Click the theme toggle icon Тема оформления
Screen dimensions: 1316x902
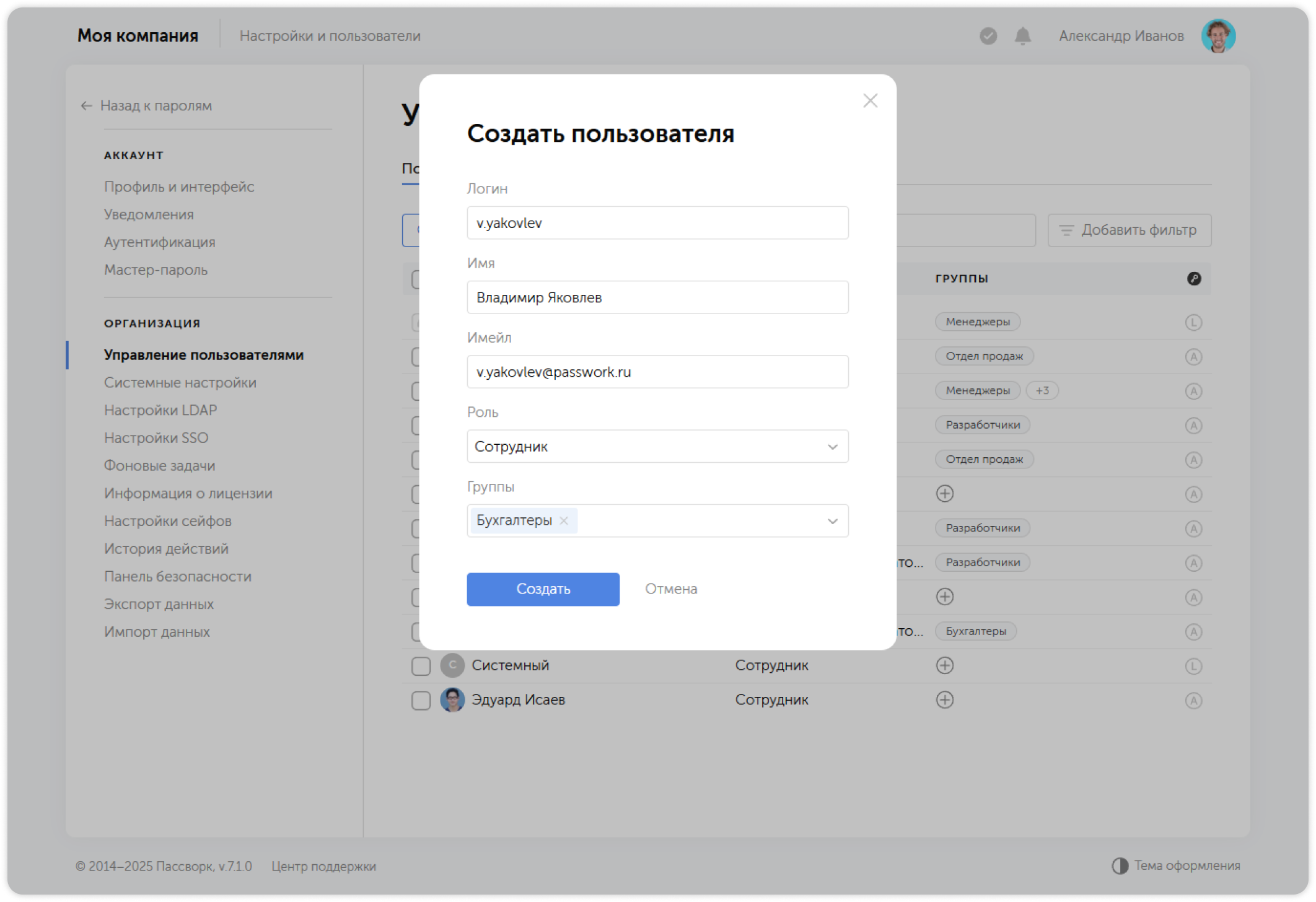pos(1120,865)
